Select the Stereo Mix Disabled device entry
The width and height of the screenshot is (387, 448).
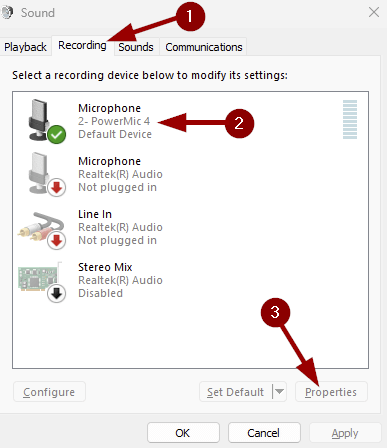click(x=190, y=281)
